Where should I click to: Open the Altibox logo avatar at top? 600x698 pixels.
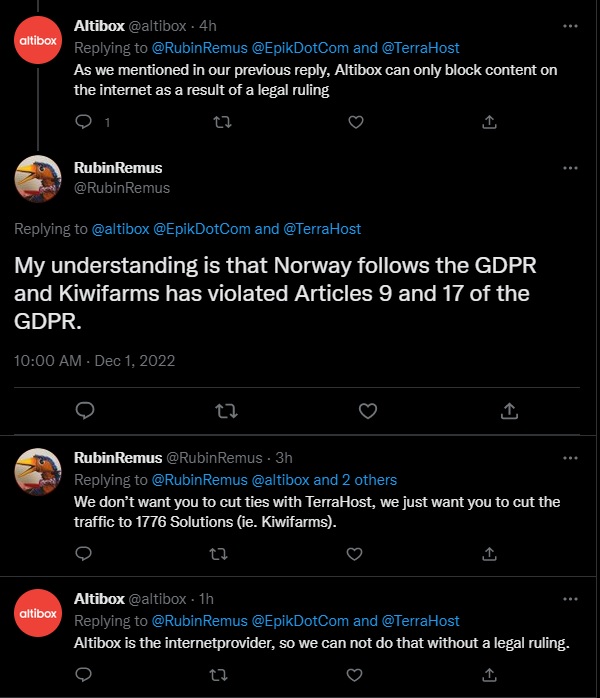(x=40, y=42)
